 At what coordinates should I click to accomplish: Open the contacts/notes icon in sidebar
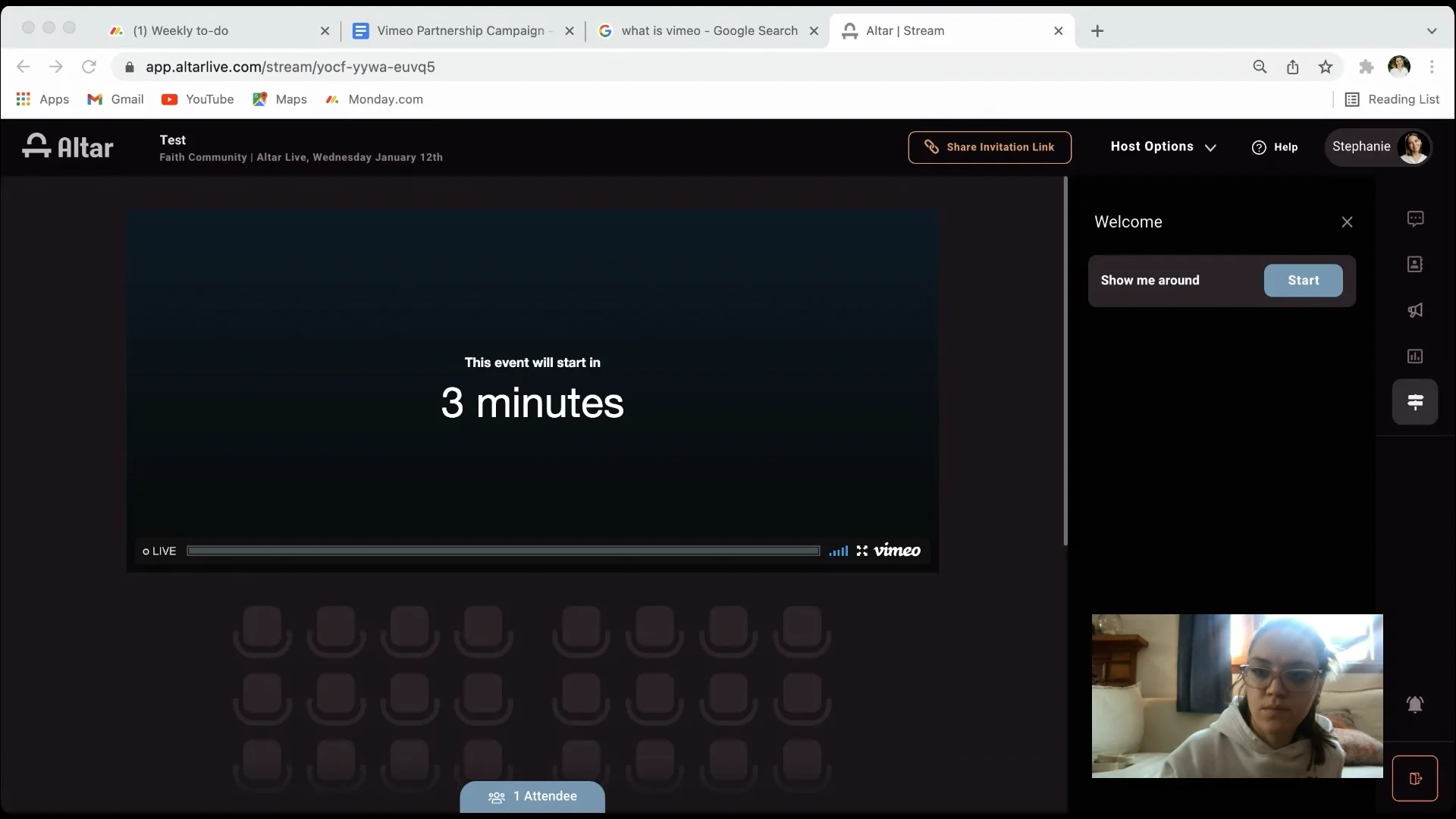click(x=1415, y=264)
